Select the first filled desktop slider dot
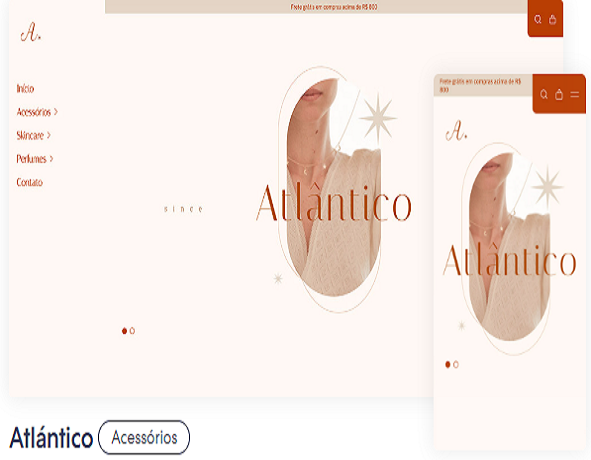This screenshot has width=591, height=460. click(x=124, y=331)
